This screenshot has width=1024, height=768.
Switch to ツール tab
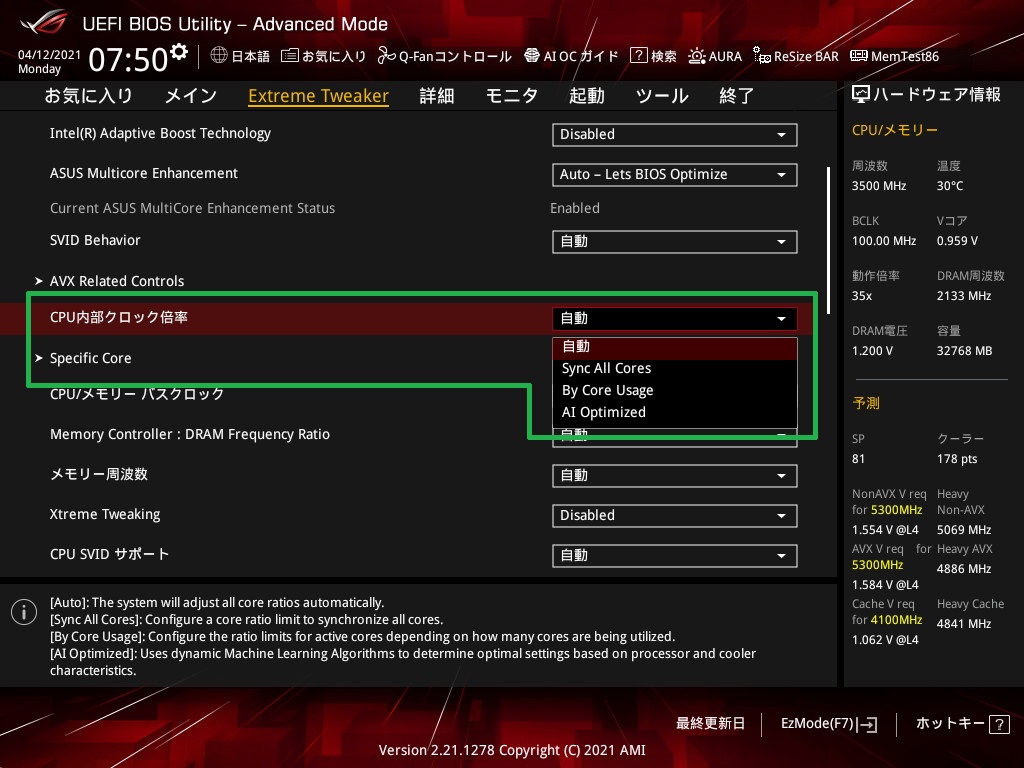[662, 96]
